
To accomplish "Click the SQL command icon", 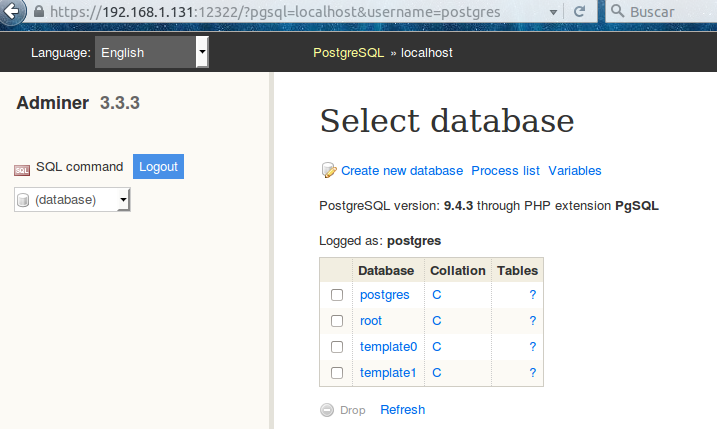I will (22, 169).
